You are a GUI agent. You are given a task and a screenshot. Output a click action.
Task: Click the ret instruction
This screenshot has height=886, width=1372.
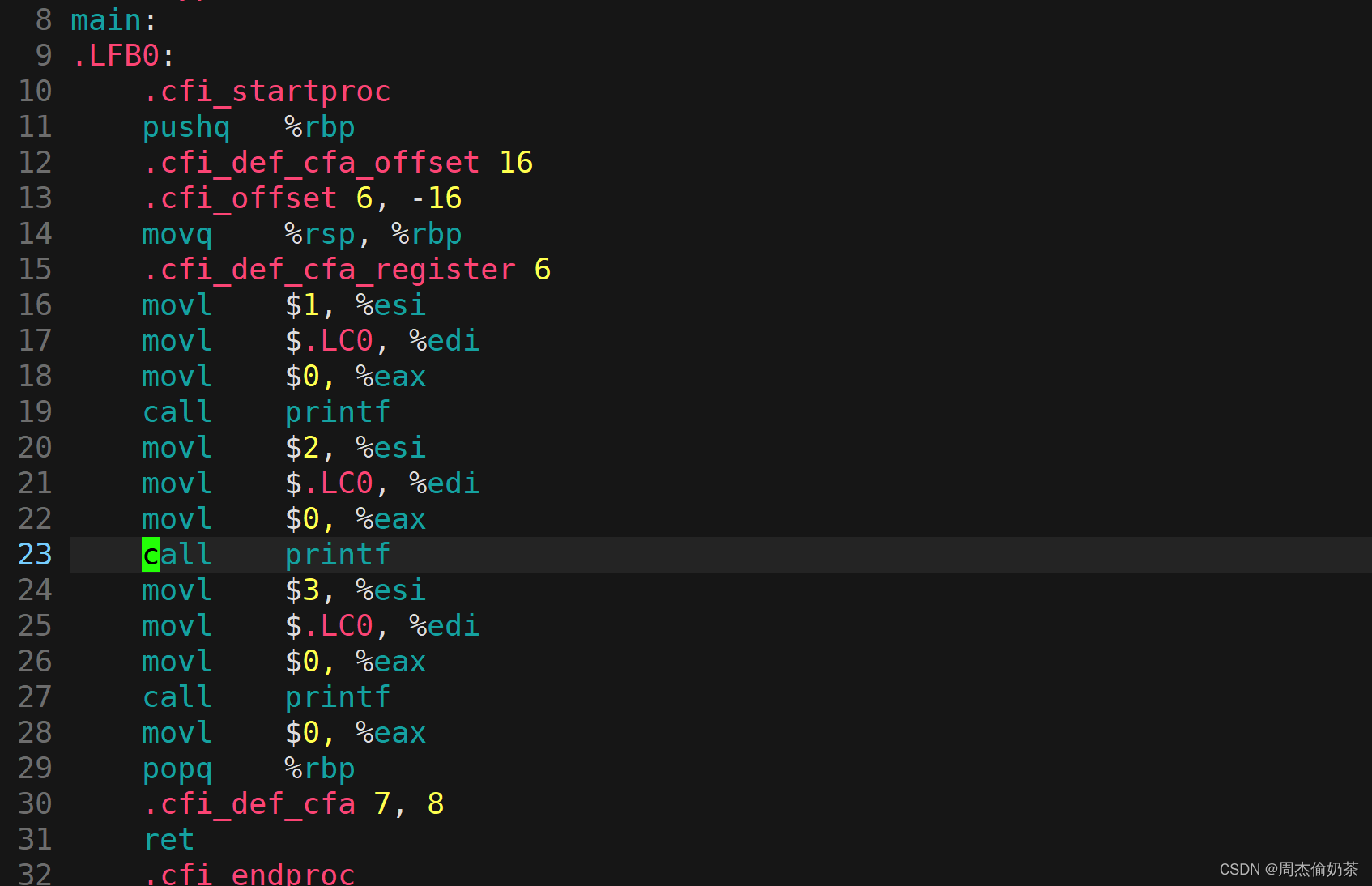pyautogui.click(x=168, y=840)
